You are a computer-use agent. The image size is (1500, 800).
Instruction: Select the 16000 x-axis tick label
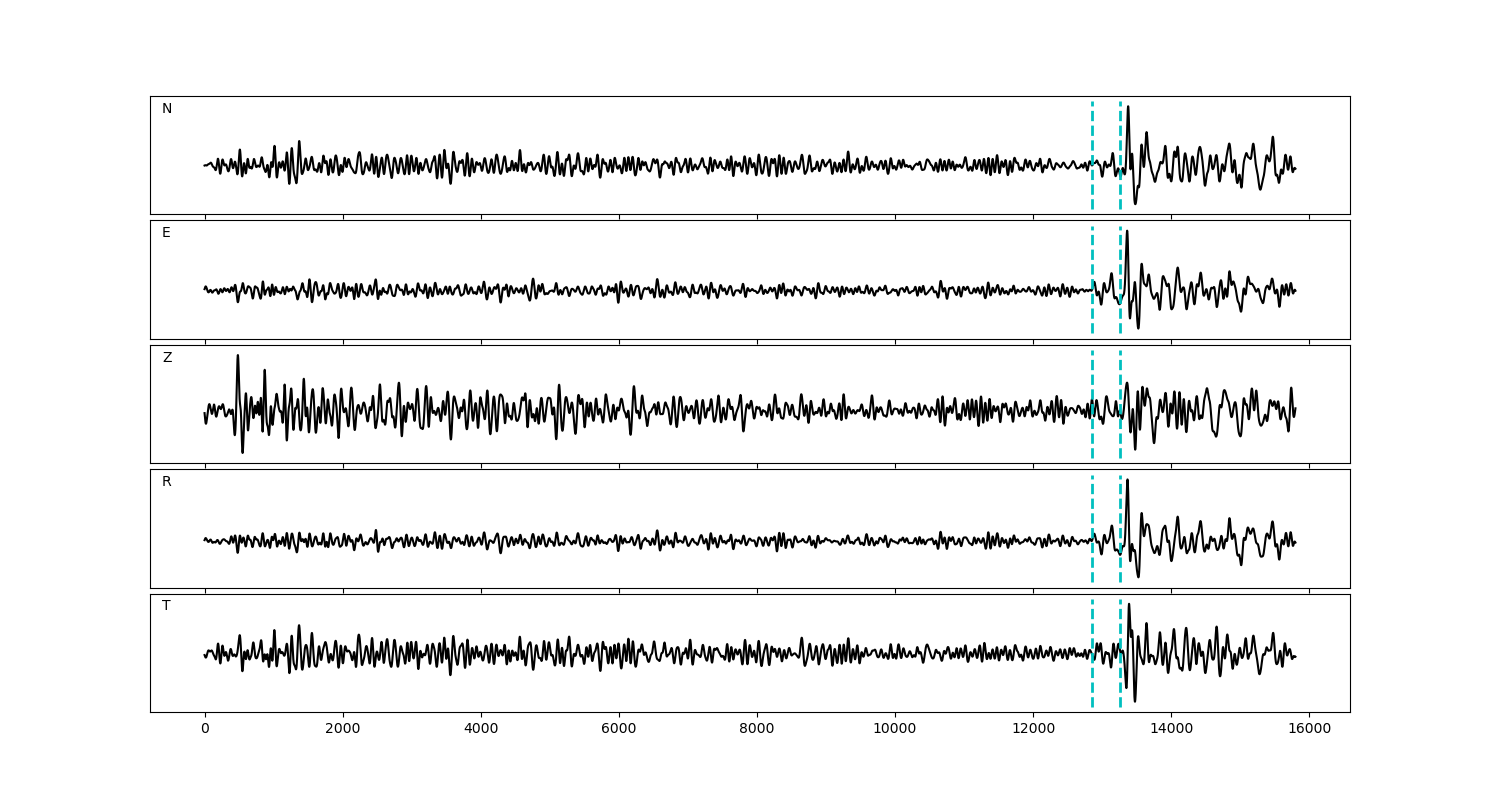[x=1308, y=730]
